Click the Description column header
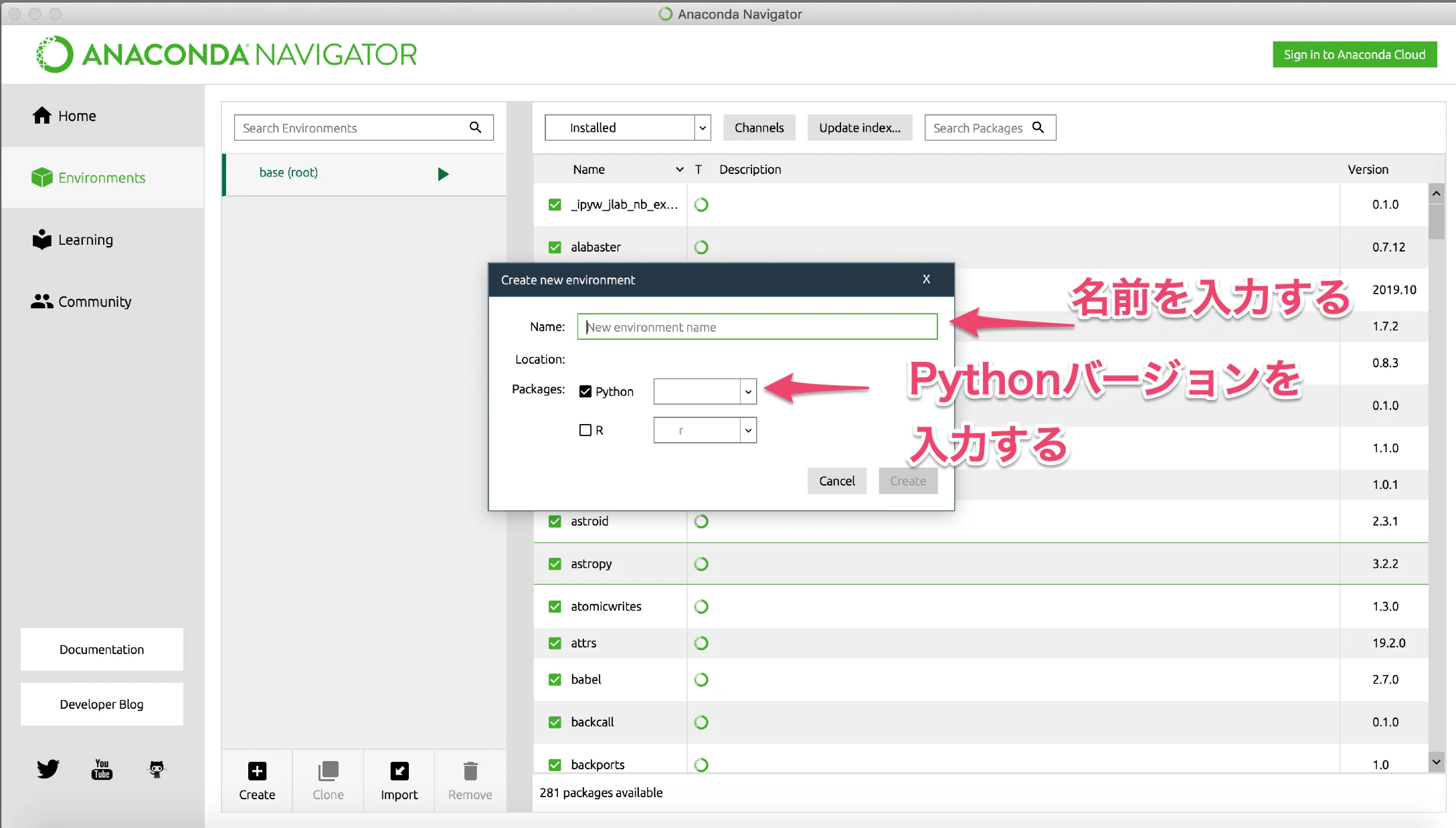This screenshot has height=828, width=1456. pos(750,170)
